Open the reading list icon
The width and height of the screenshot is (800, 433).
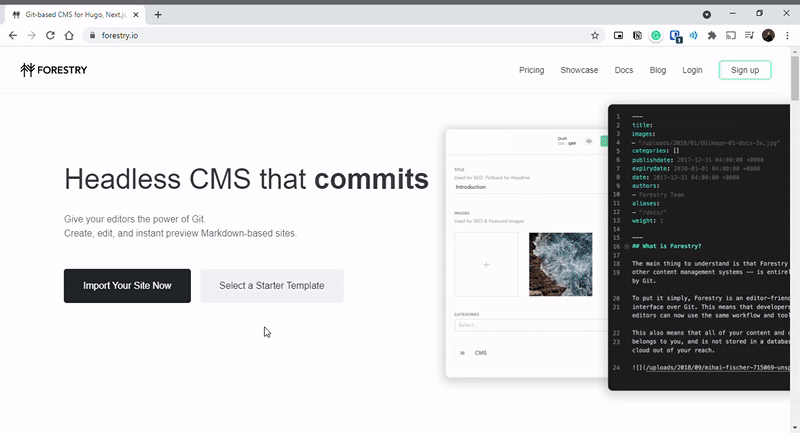coord(749,35)
